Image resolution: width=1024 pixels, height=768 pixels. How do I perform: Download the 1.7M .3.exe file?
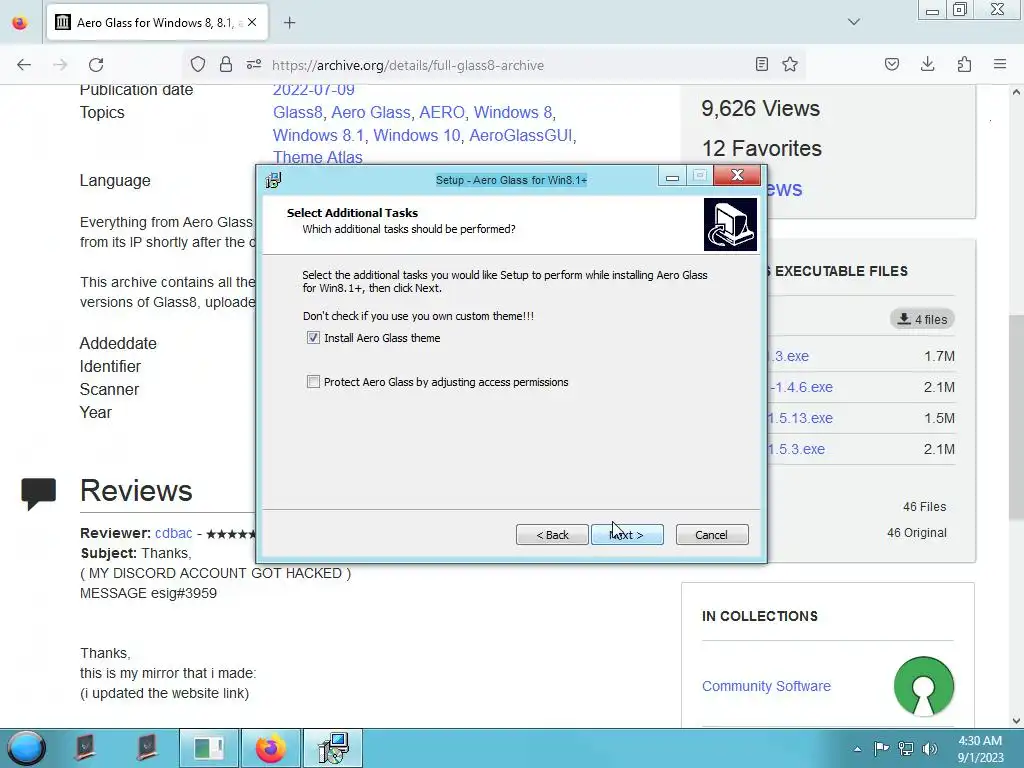[790, 356]
